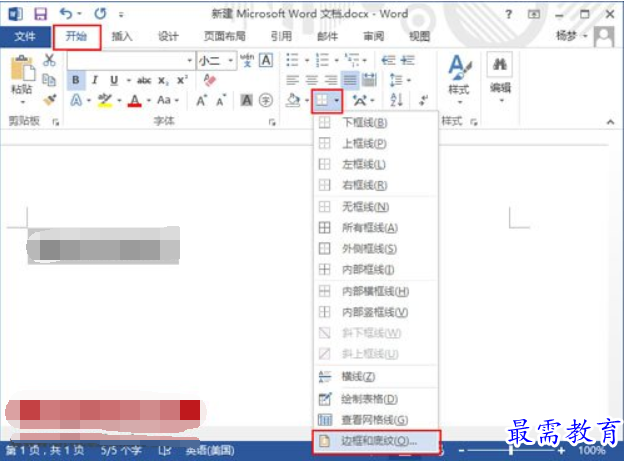Open shading paint bucket color
Viewport: 629px width, 463px height.
coord(293,100)
